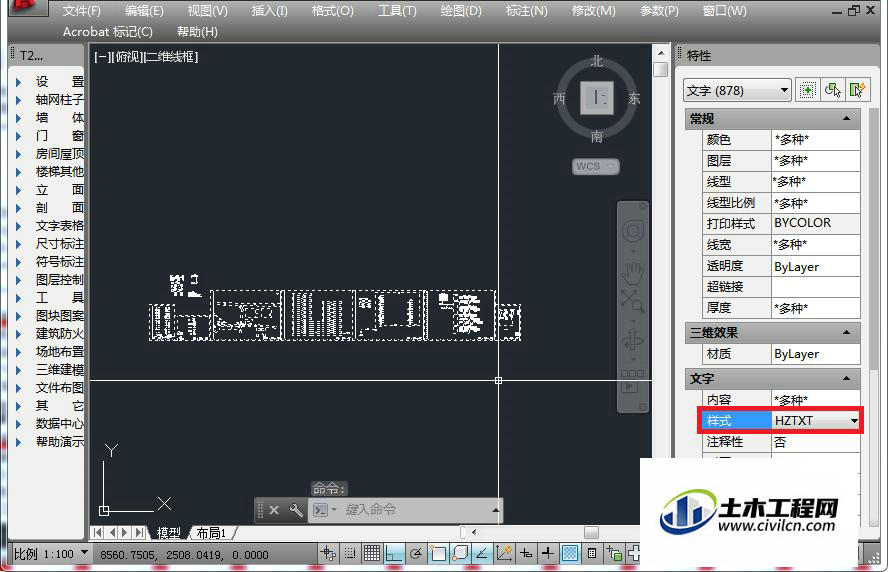Toggle the PICKADD selection mode icon

pyautogui.click(x=808, y=90)
